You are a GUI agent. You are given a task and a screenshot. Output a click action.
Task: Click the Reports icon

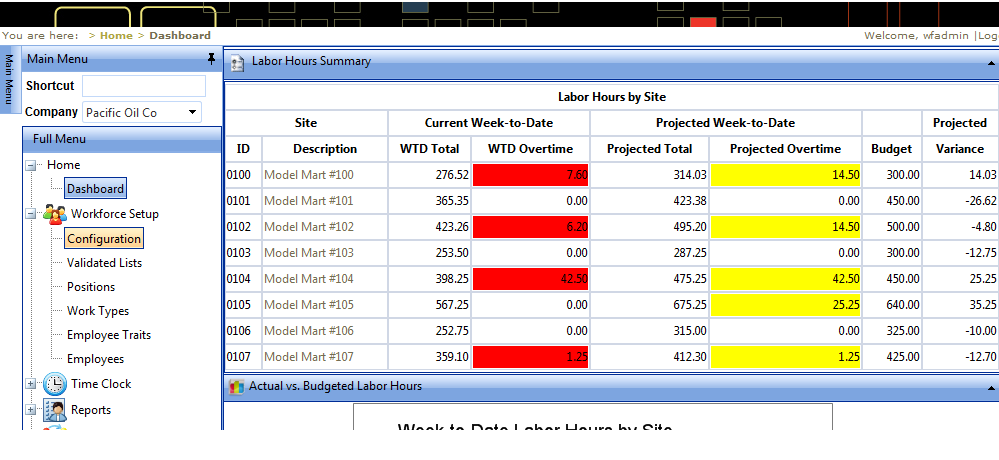point(55,410)
